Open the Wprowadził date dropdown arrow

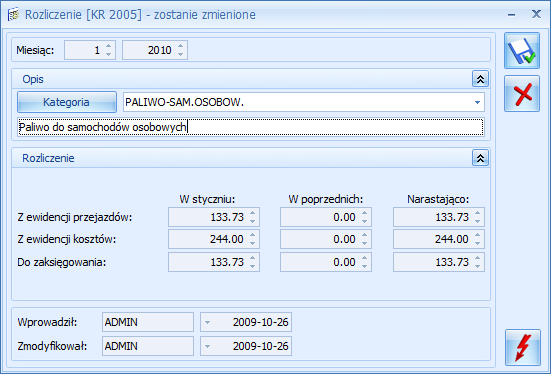(x=207, y=322)
